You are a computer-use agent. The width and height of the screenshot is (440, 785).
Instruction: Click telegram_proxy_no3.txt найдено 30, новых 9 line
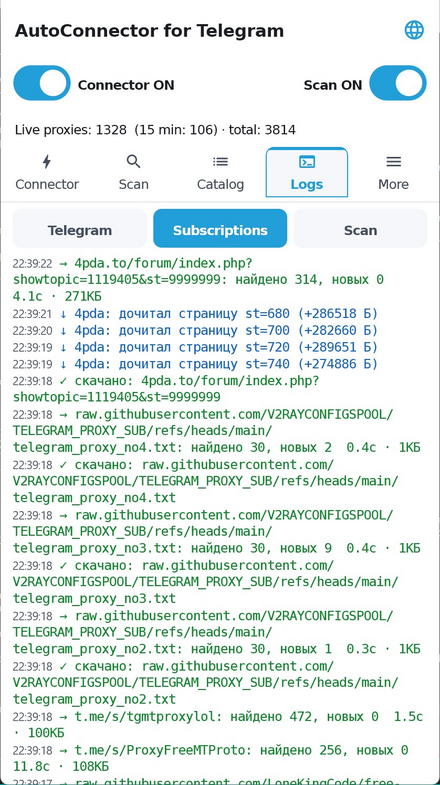[217, 532]
